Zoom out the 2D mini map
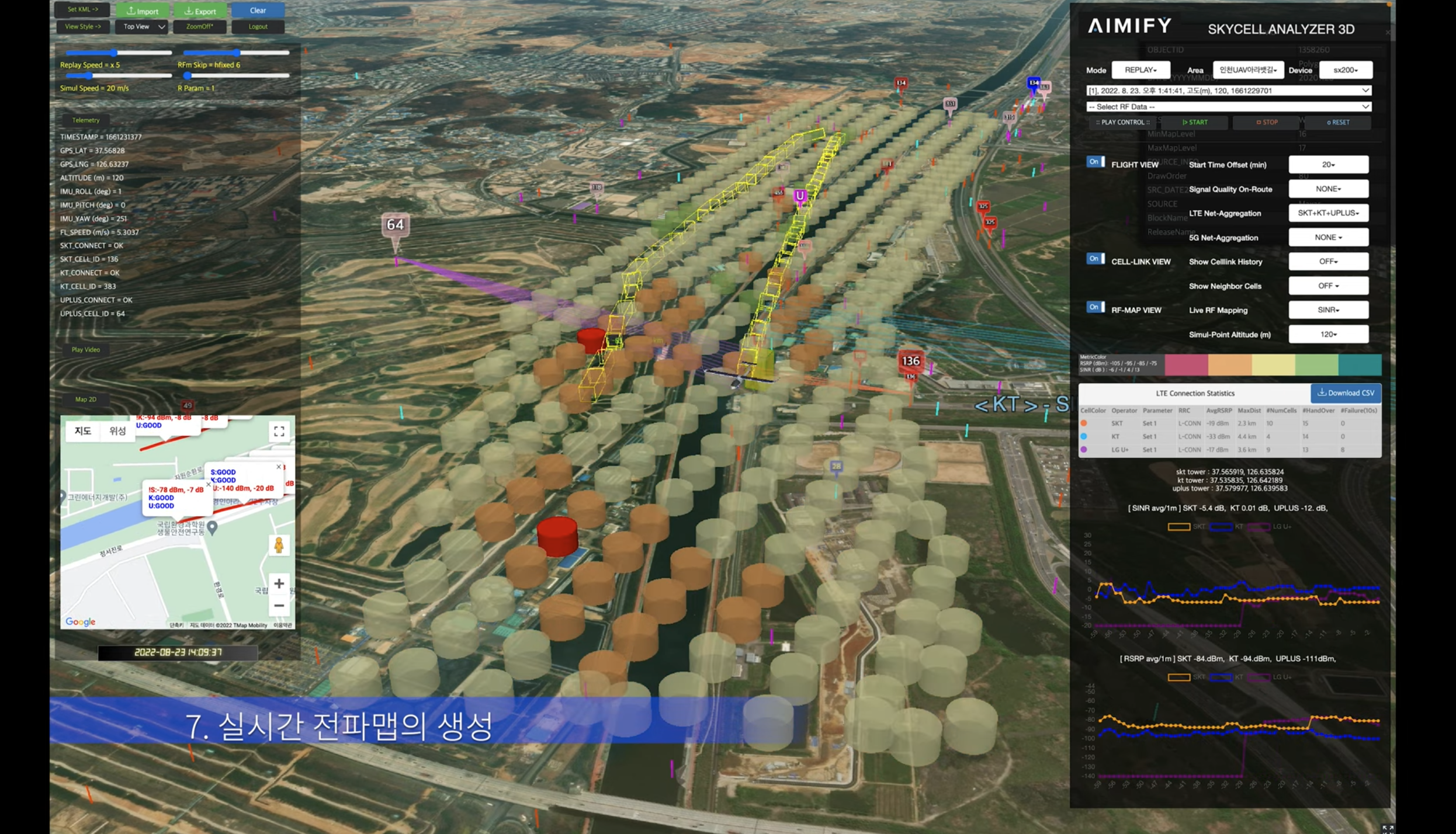The width and height of the screenshot is (1456, 834). (x=279, y=605)
